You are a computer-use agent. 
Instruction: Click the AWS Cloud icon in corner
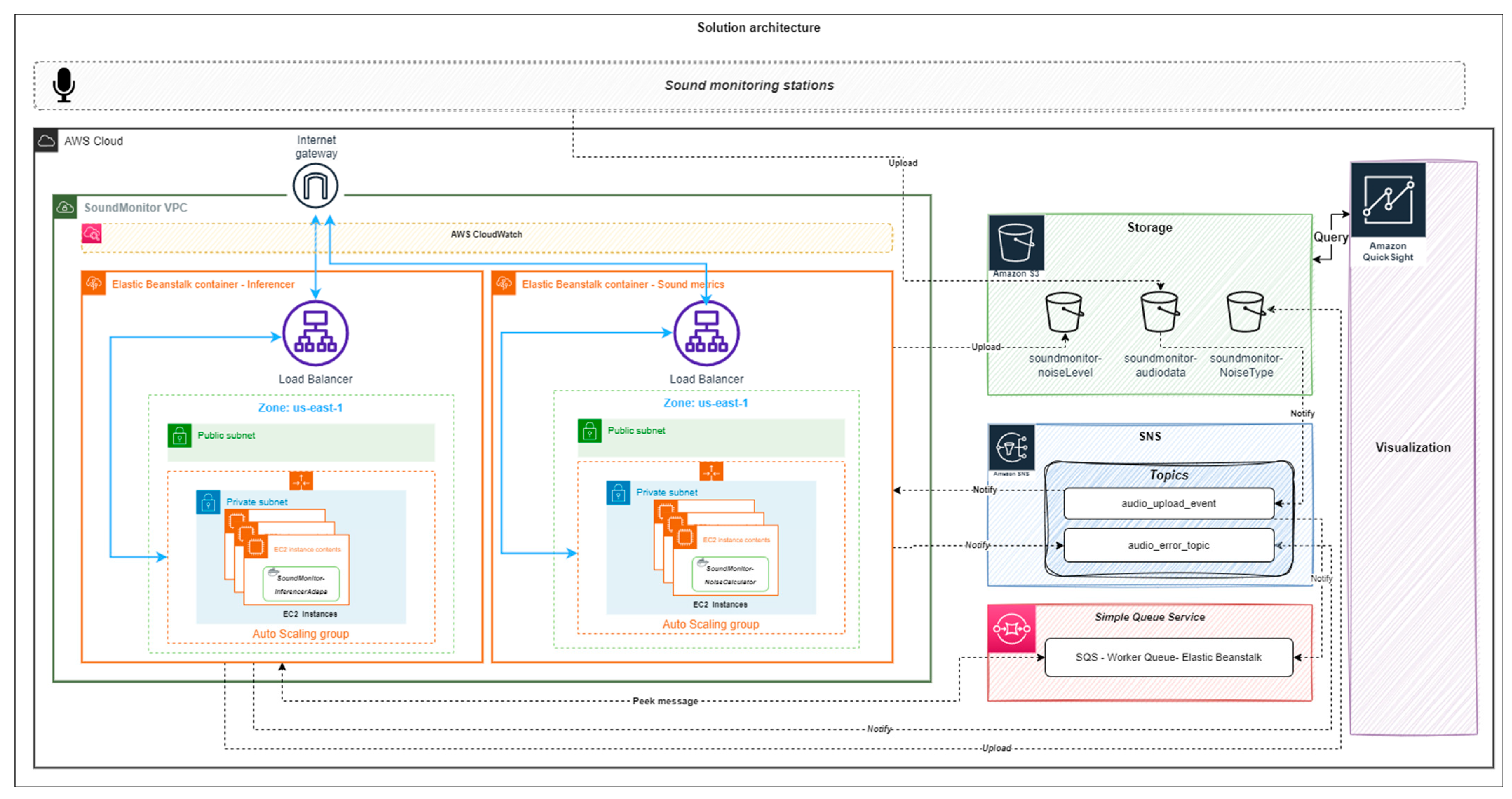[x=46, y=141]
